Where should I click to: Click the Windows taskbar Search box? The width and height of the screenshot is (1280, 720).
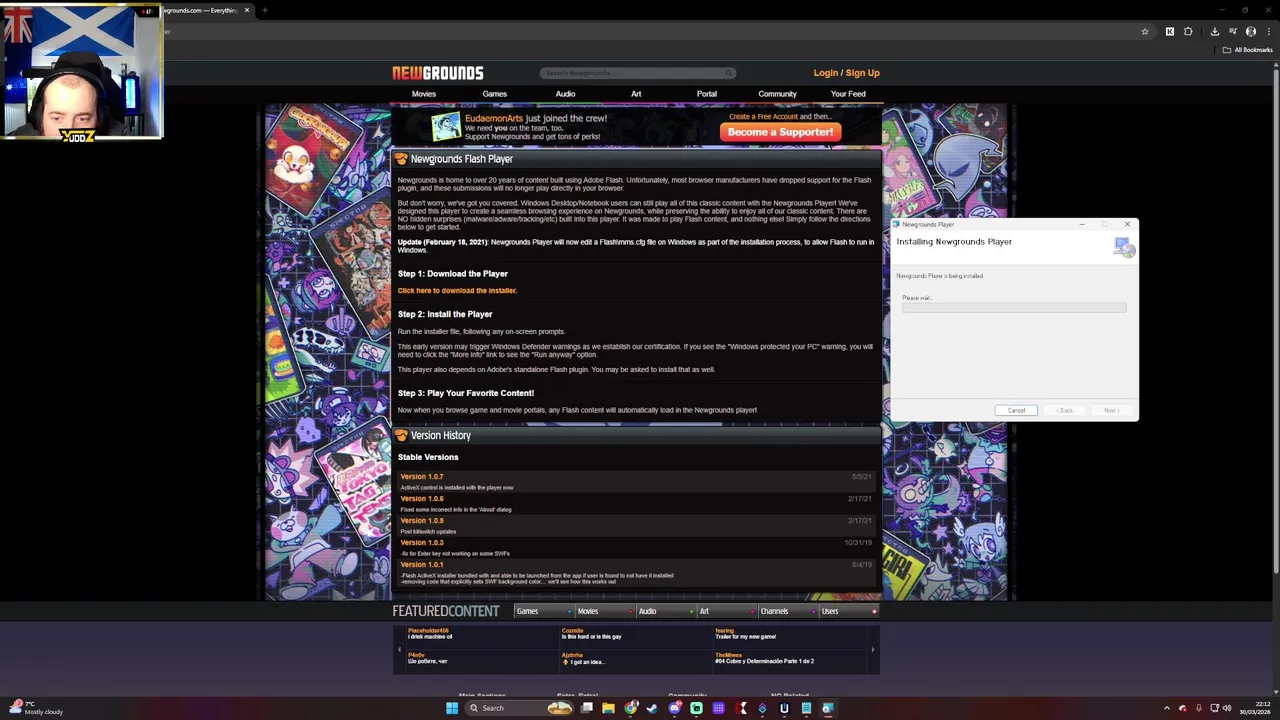(x=520, y=708)
